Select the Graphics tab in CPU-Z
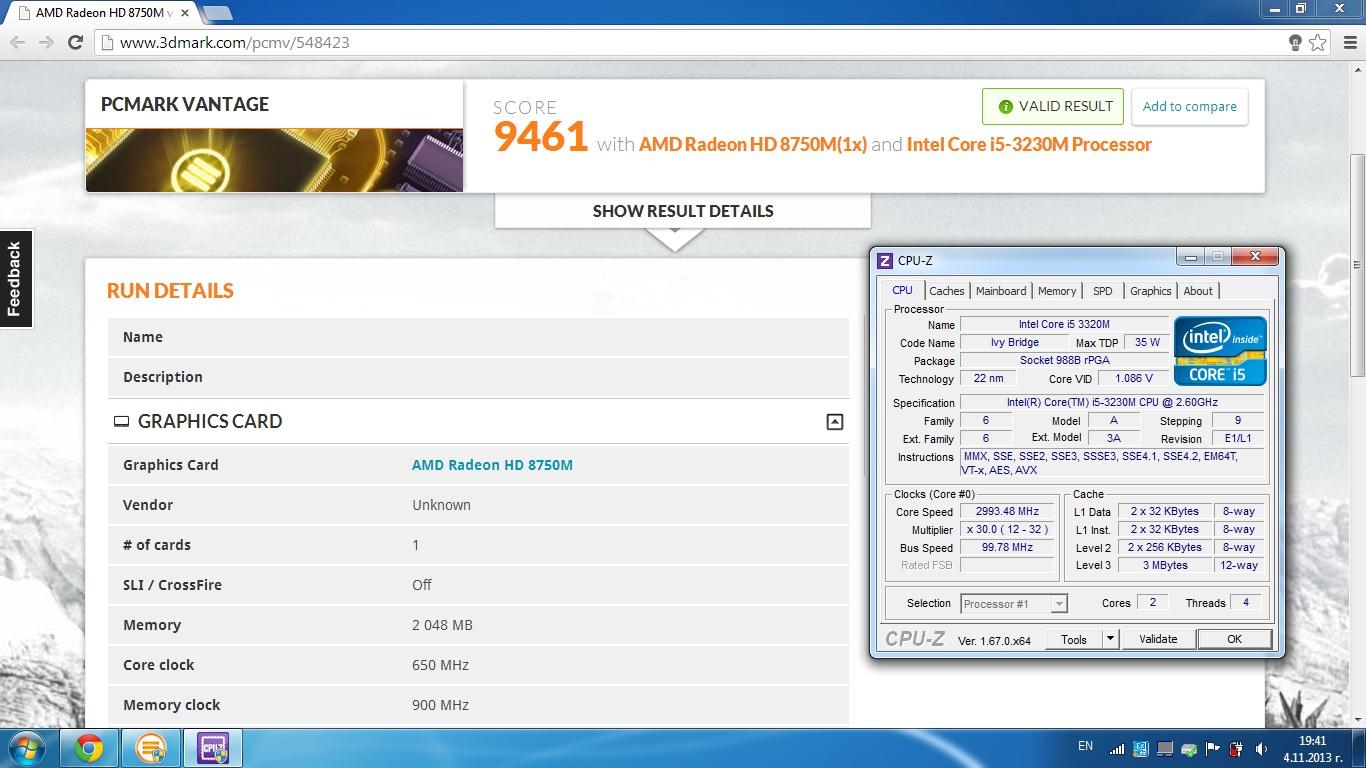1366x768 pixels. [x=1150, y=291]
